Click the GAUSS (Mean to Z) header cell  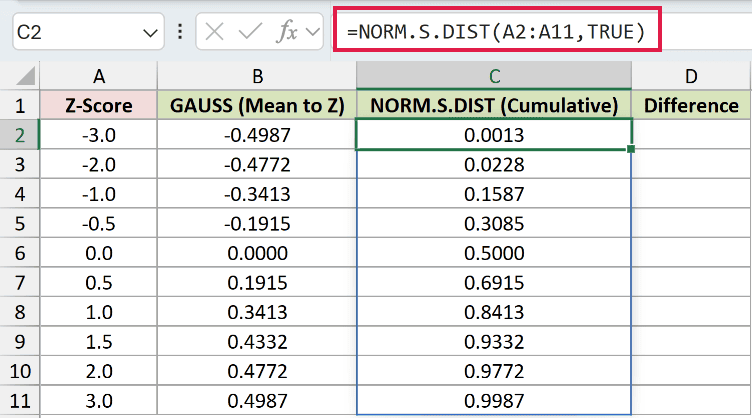click(257, 105)
